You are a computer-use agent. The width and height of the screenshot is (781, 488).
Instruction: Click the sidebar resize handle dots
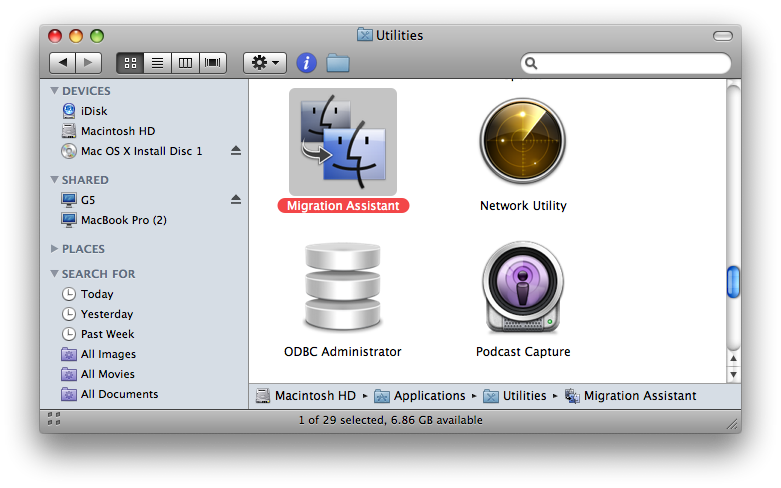(54, 418)
